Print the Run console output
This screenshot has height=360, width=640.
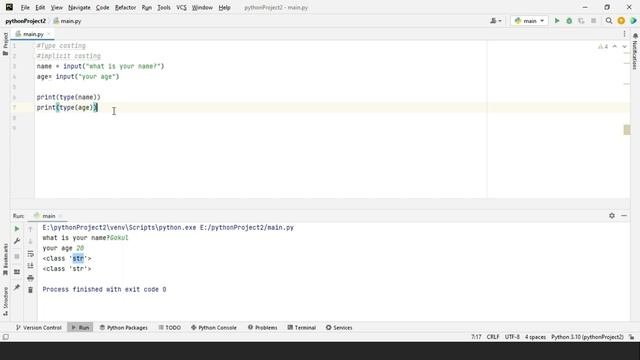pos(31,278)
